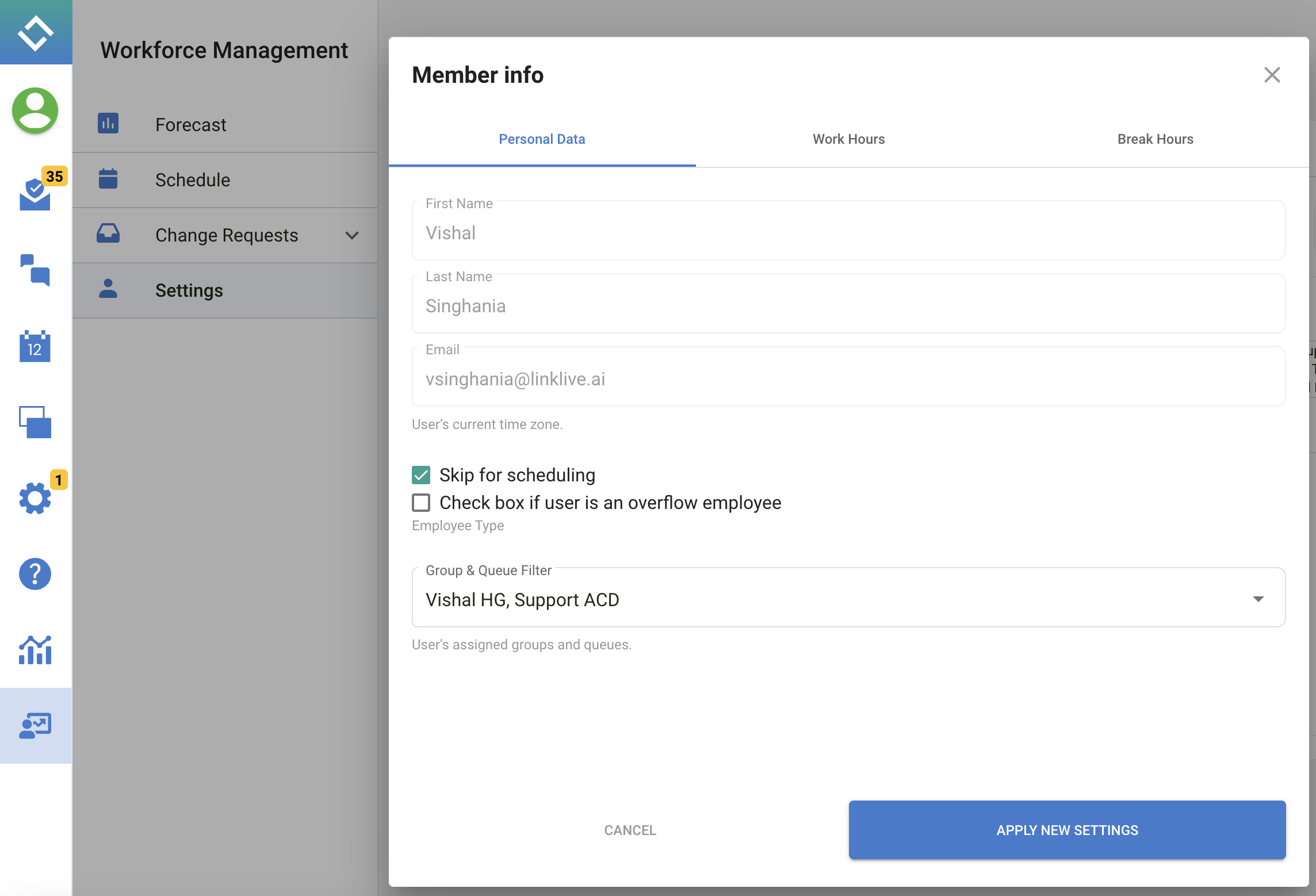Select the workforce management sidebar icon
The width and height of the screenshot is (1316, 896).
[35, 726]
